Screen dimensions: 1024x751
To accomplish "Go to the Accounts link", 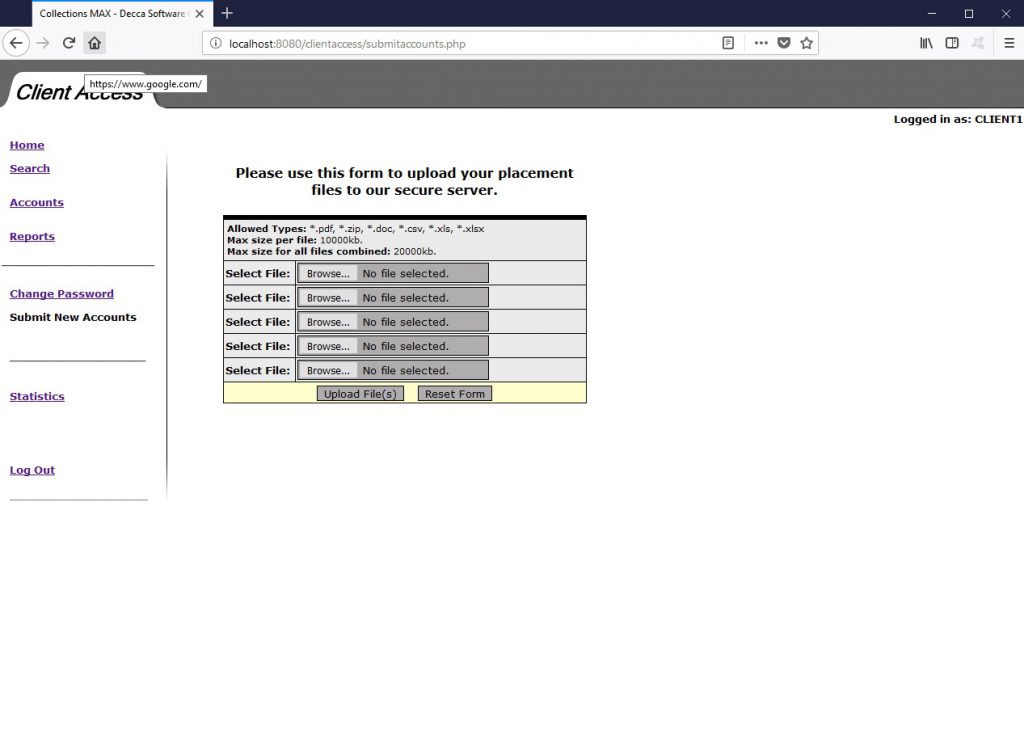I will 37,202.
